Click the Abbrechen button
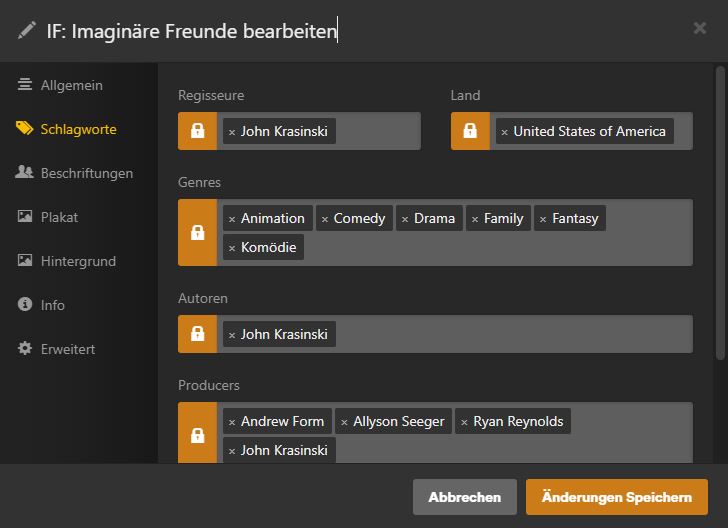The width and height of the screenshot is (728, 528). pyautogui.click(x=465, y=497)
